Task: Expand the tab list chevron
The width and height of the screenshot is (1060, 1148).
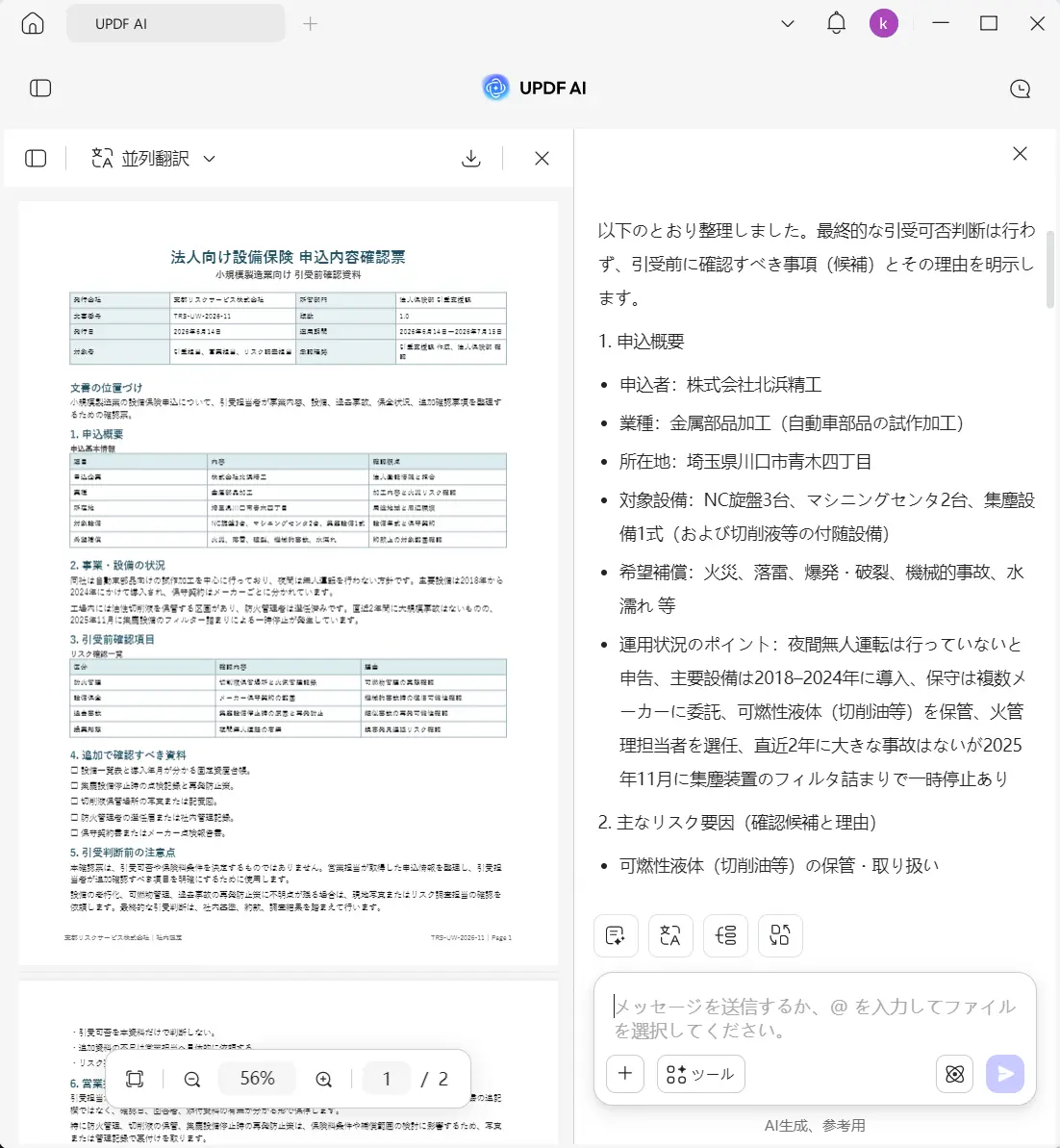Action: pyautogui.click(x=788, y=23)
